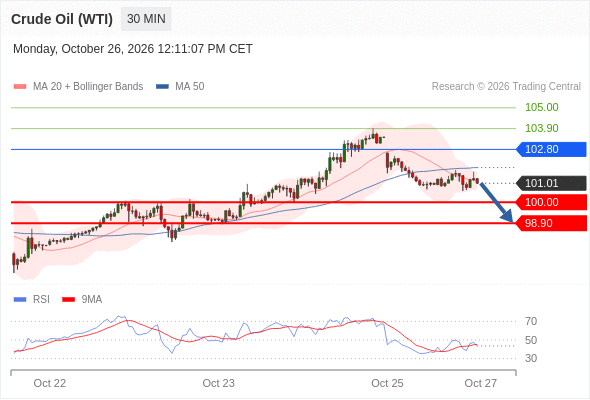
Task: Click the 9MA legend label
Action: point(92,300)
